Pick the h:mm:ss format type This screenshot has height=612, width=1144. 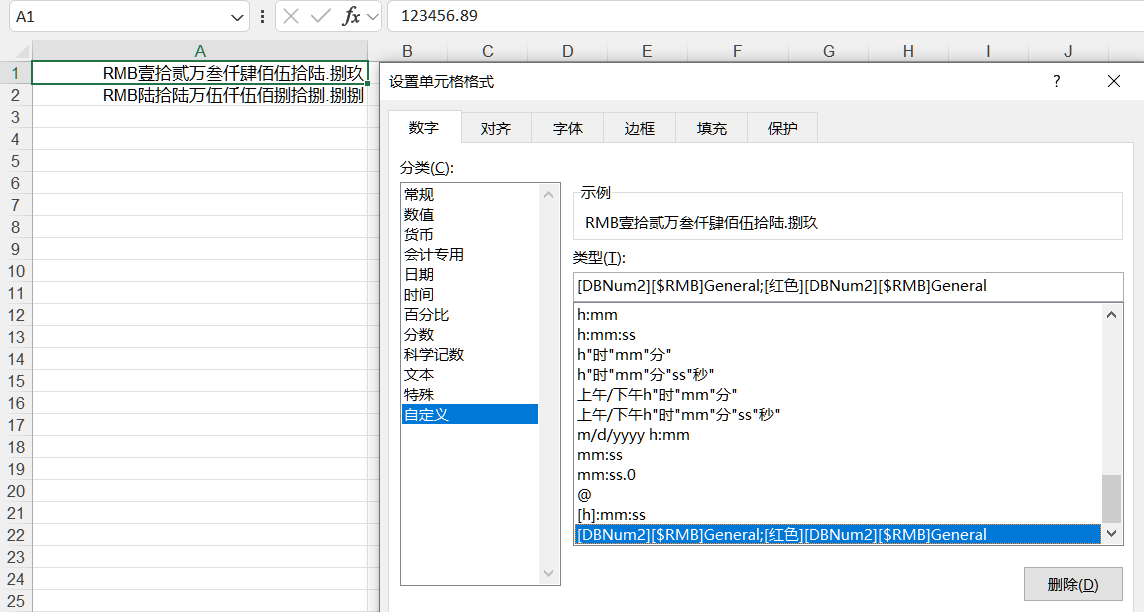pos(607,334)
